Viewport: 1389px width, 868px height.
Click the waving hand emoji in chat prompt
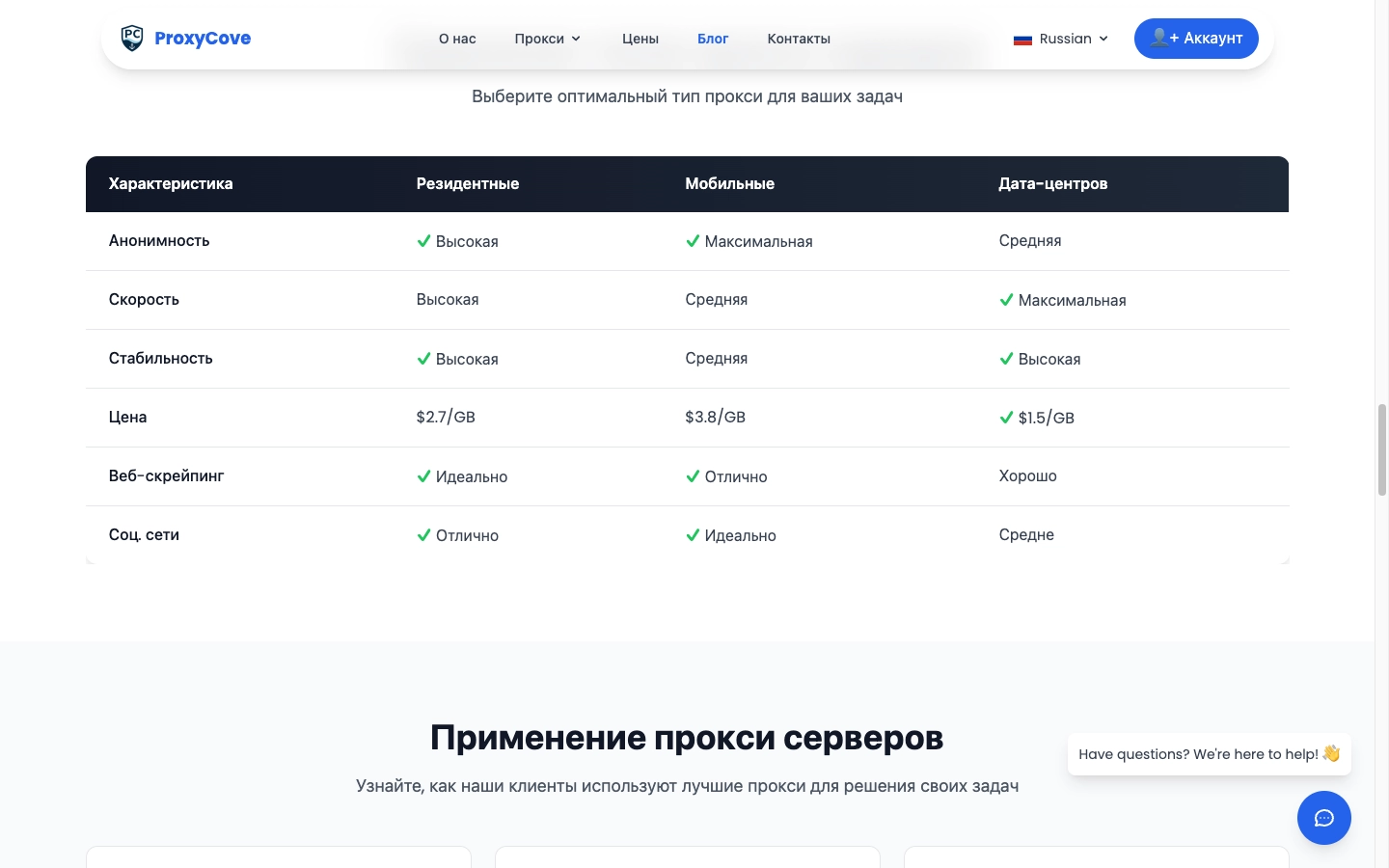[1331, 753]
